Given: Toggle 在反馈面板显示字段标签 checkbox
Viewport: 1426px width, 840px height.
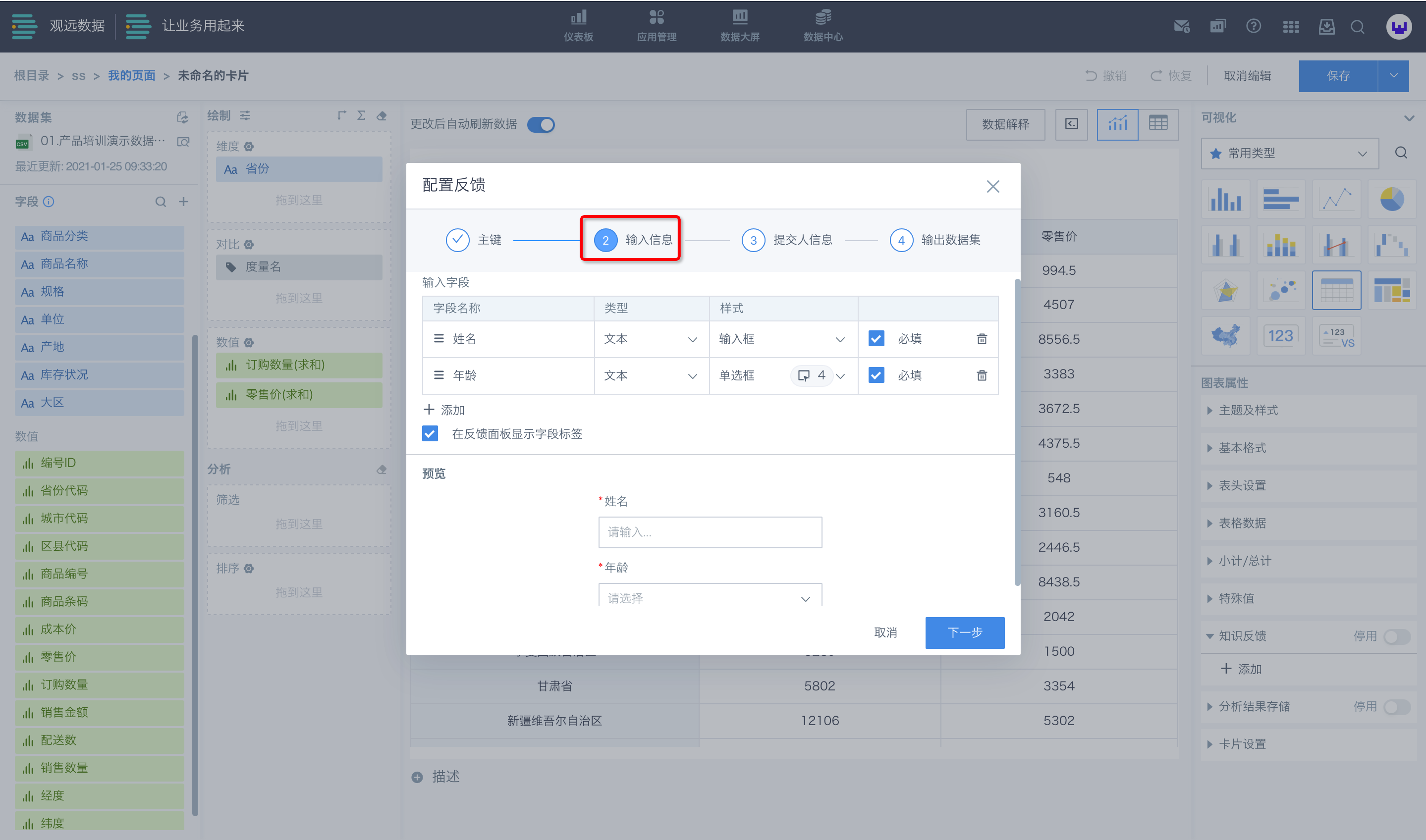Looking at the screenshot, I should (x=430, y=433).
